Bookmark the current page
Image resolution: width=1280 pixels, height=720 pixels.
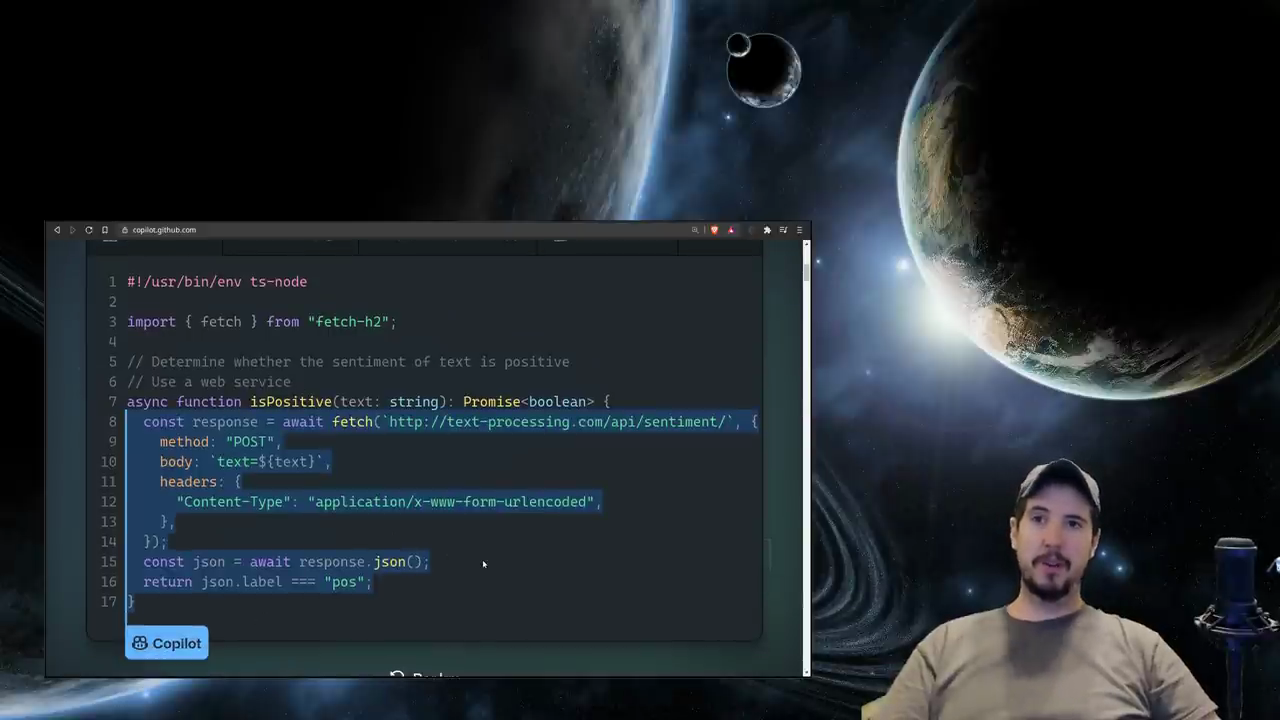click(105, 230)
